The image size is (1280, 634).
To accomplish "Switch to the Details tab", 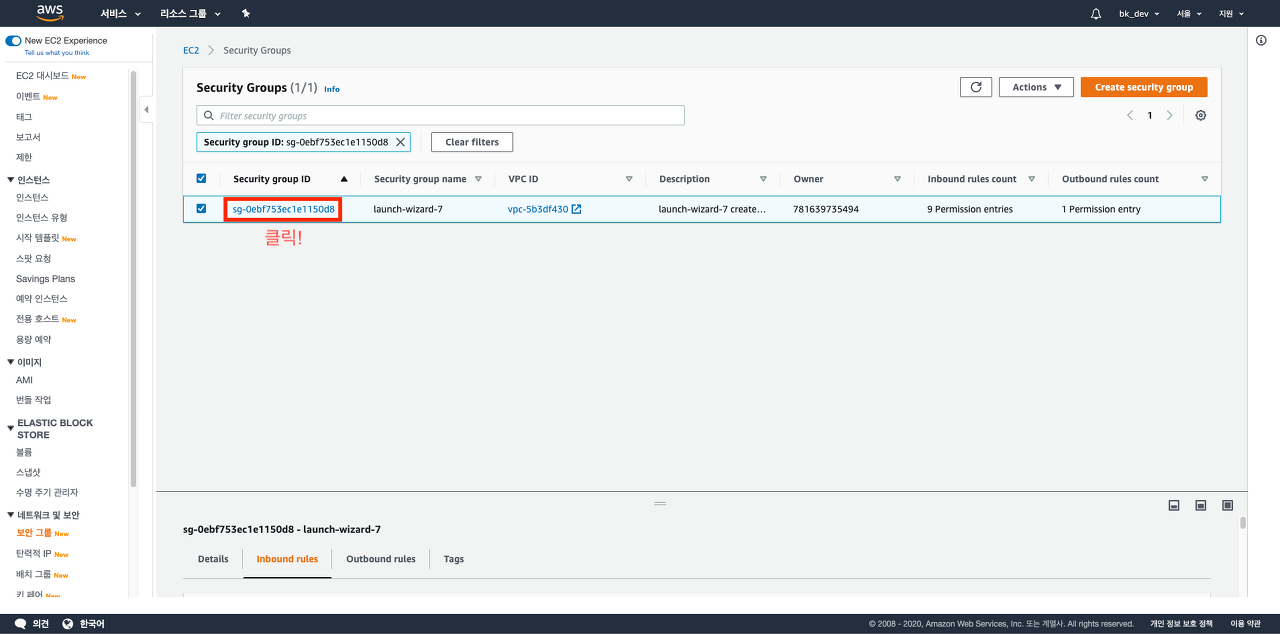I will [213, 559].
